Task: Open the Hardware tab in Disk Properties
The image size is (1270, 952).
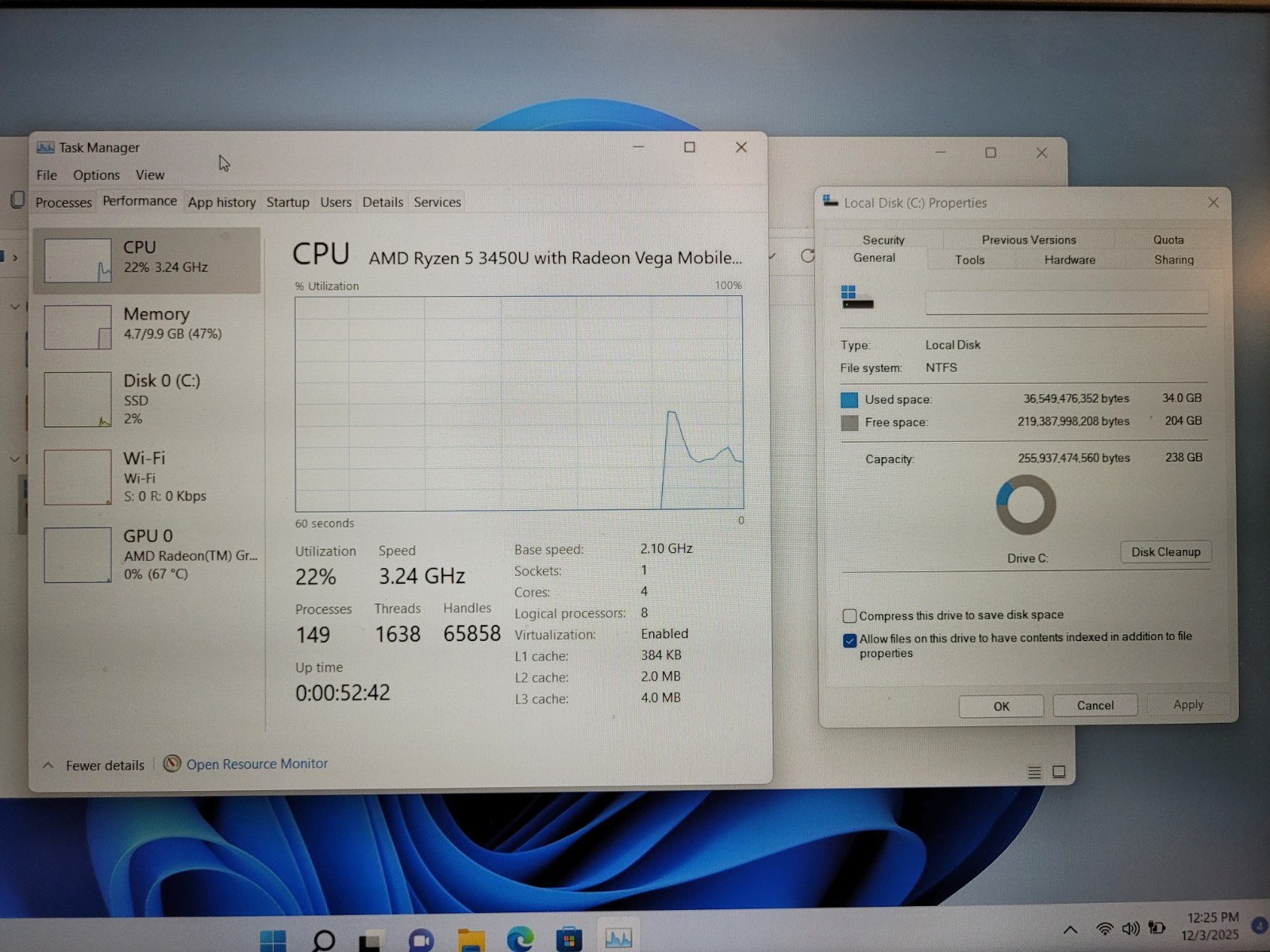Action: tap(1070, 259)
